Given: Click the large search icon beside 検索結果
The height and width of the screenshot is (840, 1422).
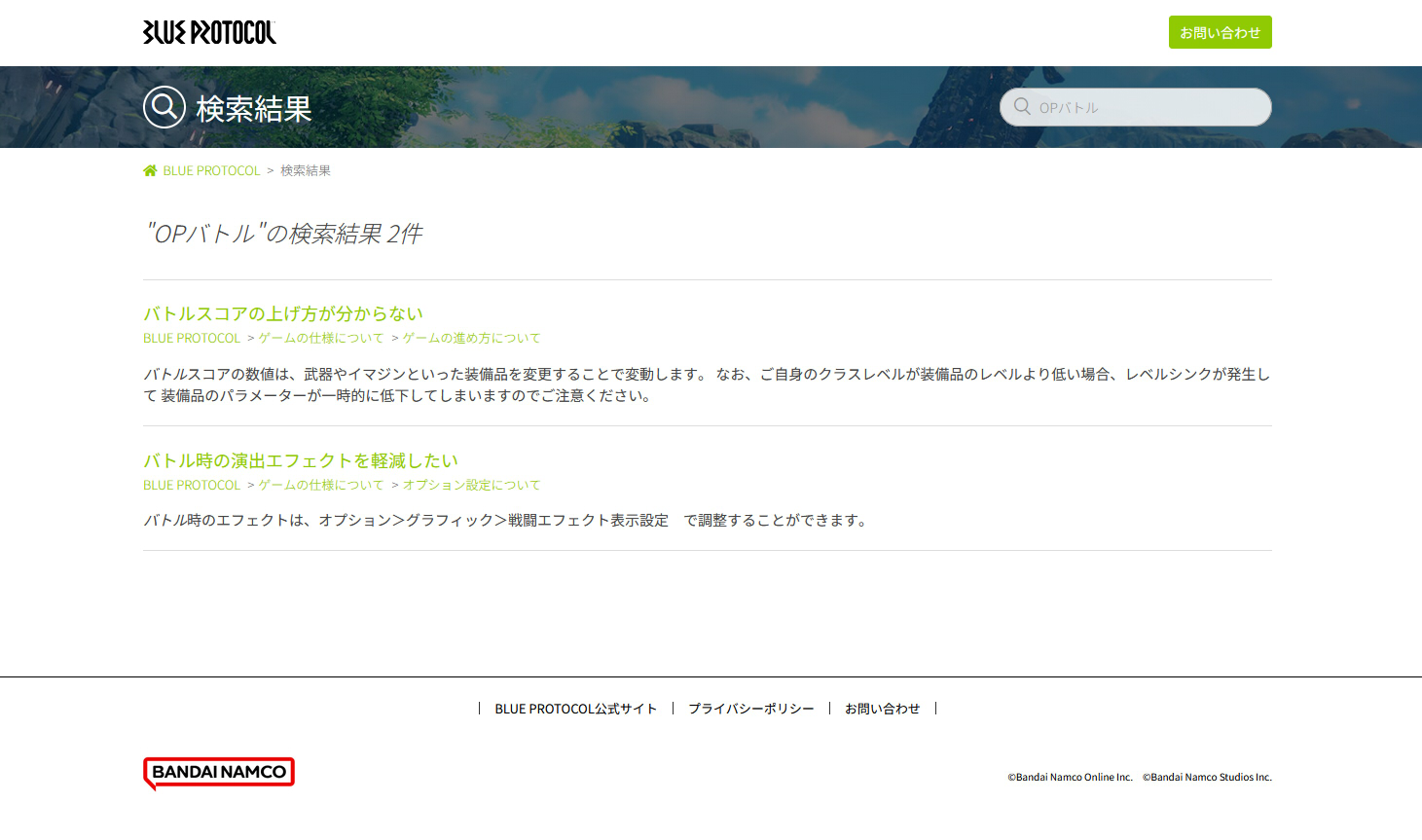Looking at the screenshot, I should (x=164, y=107).
